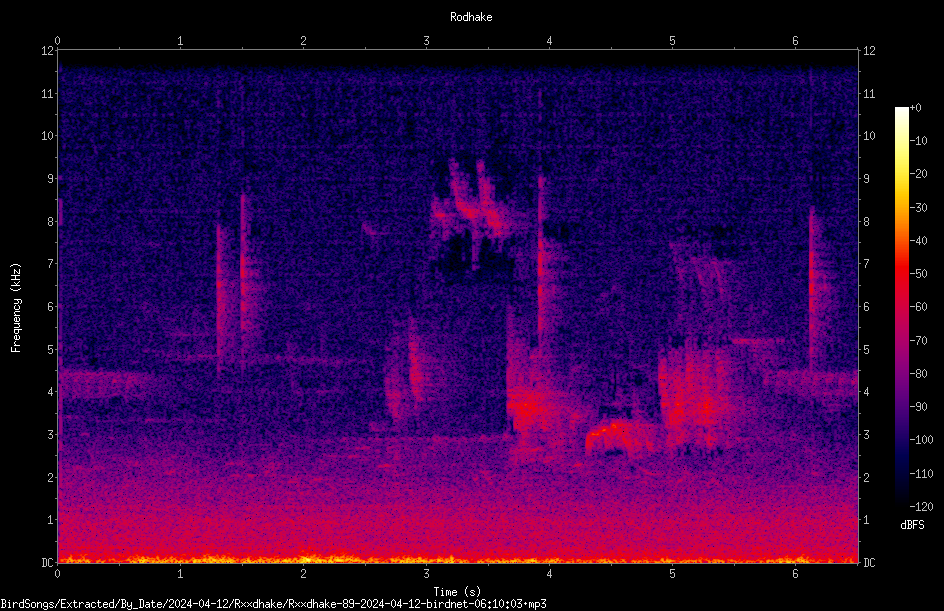Click the -120 label on color scale
This screenshot has width=944, height=611.
[921, 507]
